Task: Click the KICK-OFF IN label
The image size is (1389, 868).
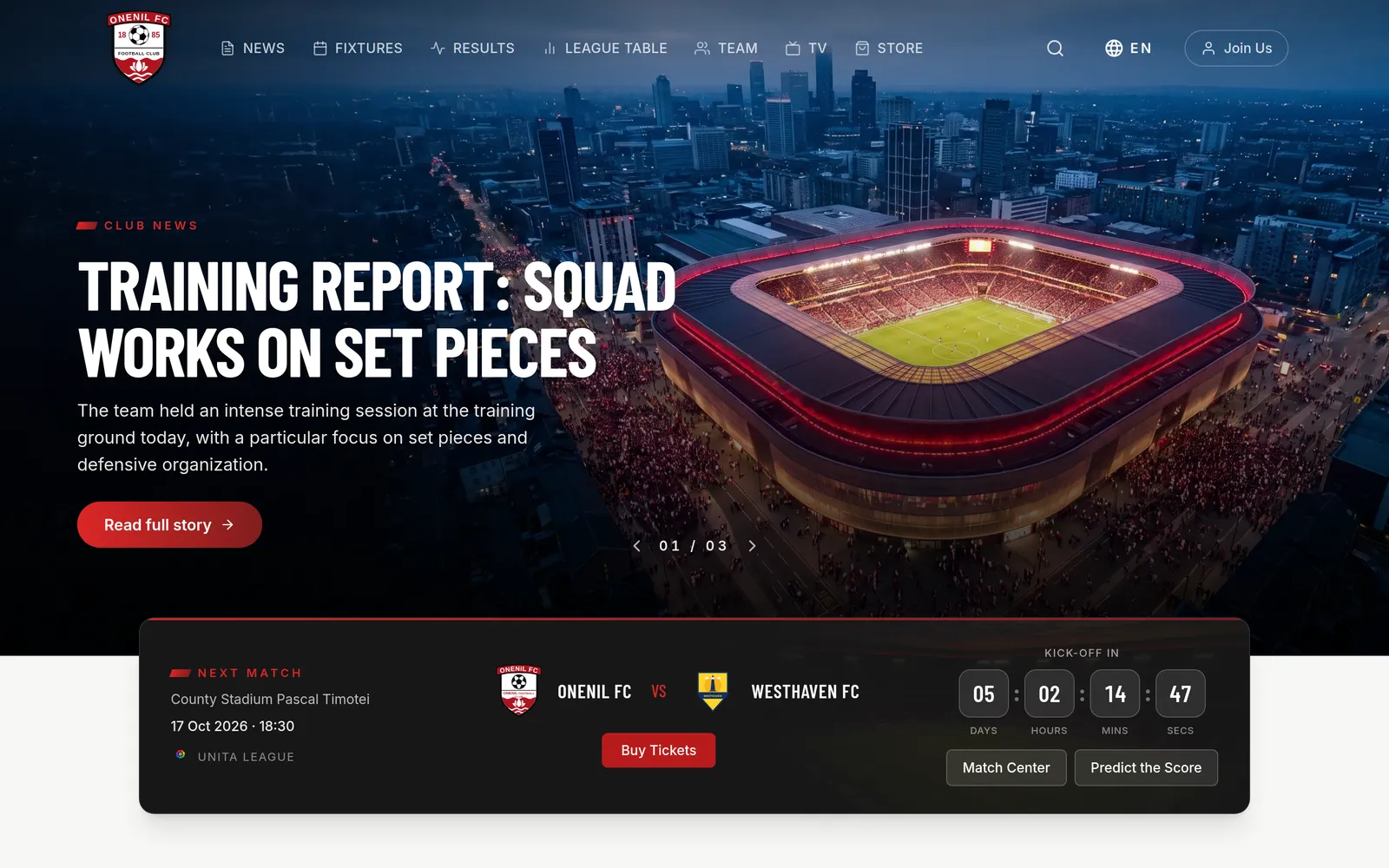Action: click(1082, 653)
